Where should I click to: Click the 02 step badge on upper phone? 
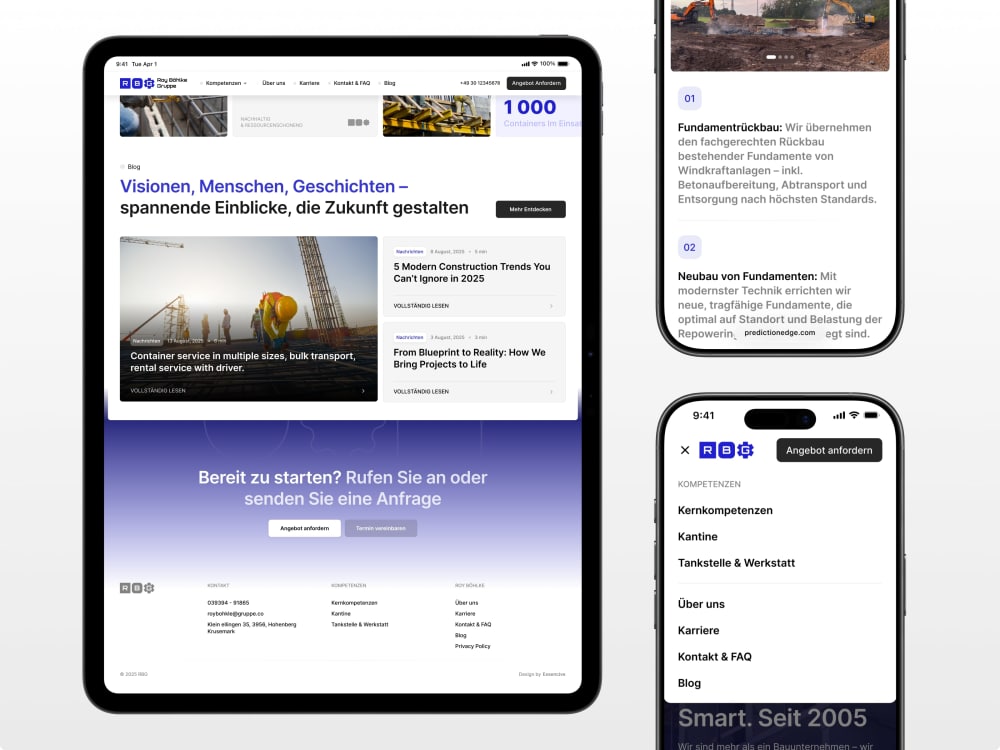(x=689, y=247)
